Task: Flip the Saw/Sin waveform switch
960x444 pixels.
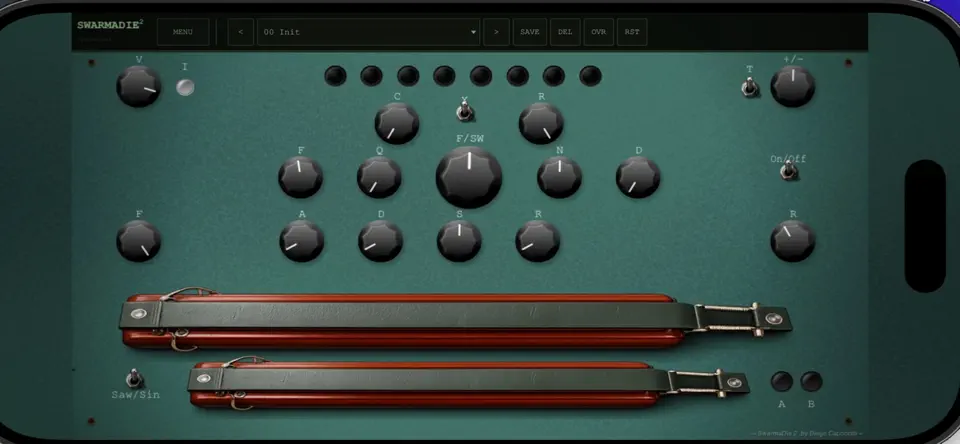Action: (134, 378)
